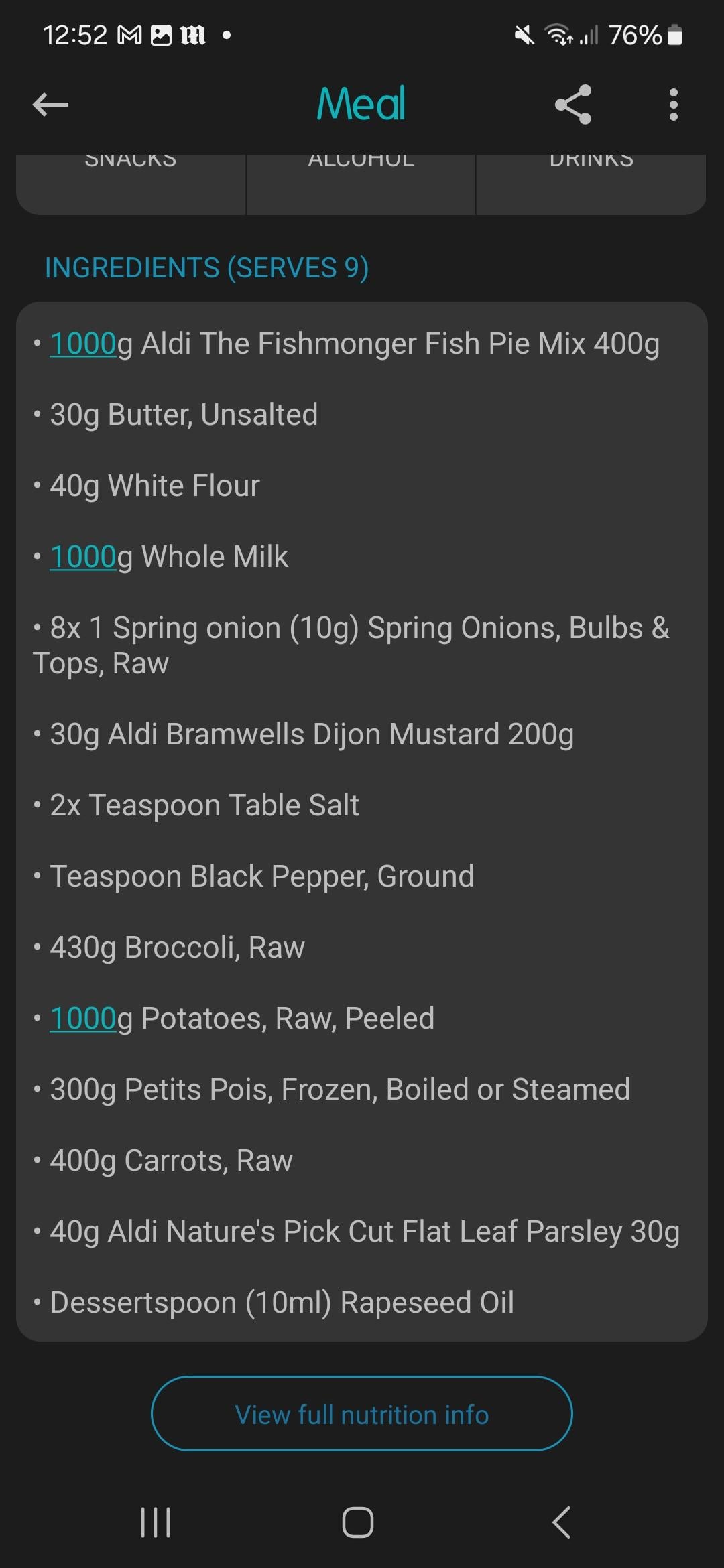This screenshot has width=724, height=1568.
Task: Select the Alcohol category tab
Action: (x=361, y=182)
